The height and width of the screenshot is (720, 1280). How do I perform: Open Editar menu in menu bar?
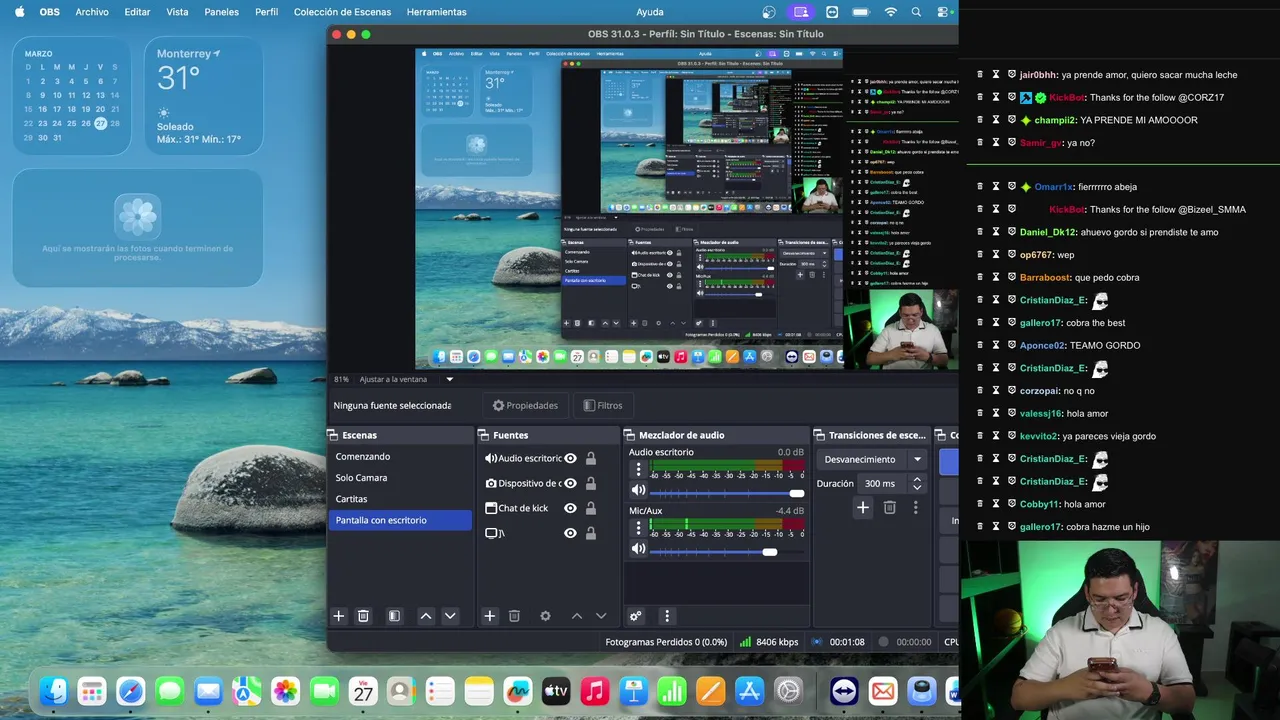tap(137, 12)
